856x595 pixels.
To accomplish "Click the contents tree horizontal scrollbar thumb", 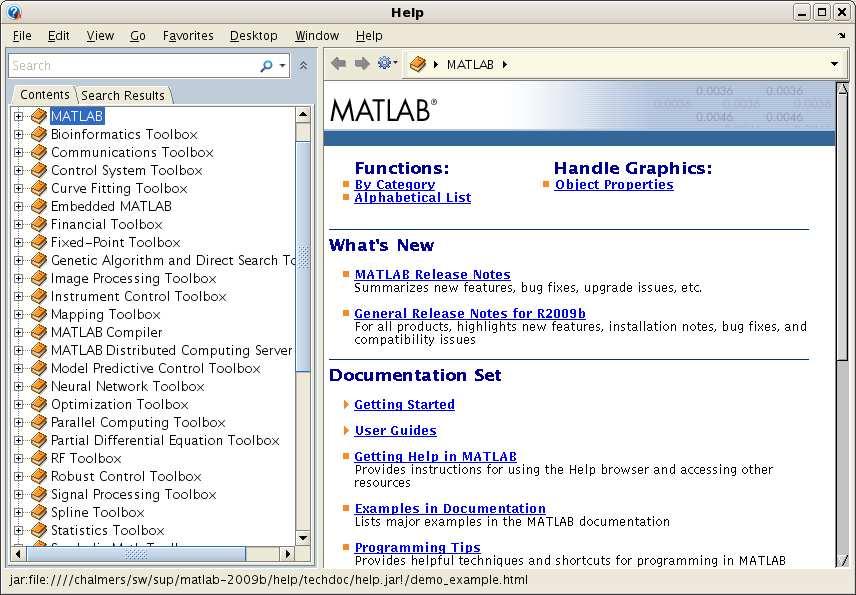I will click(x=135, y=554).
